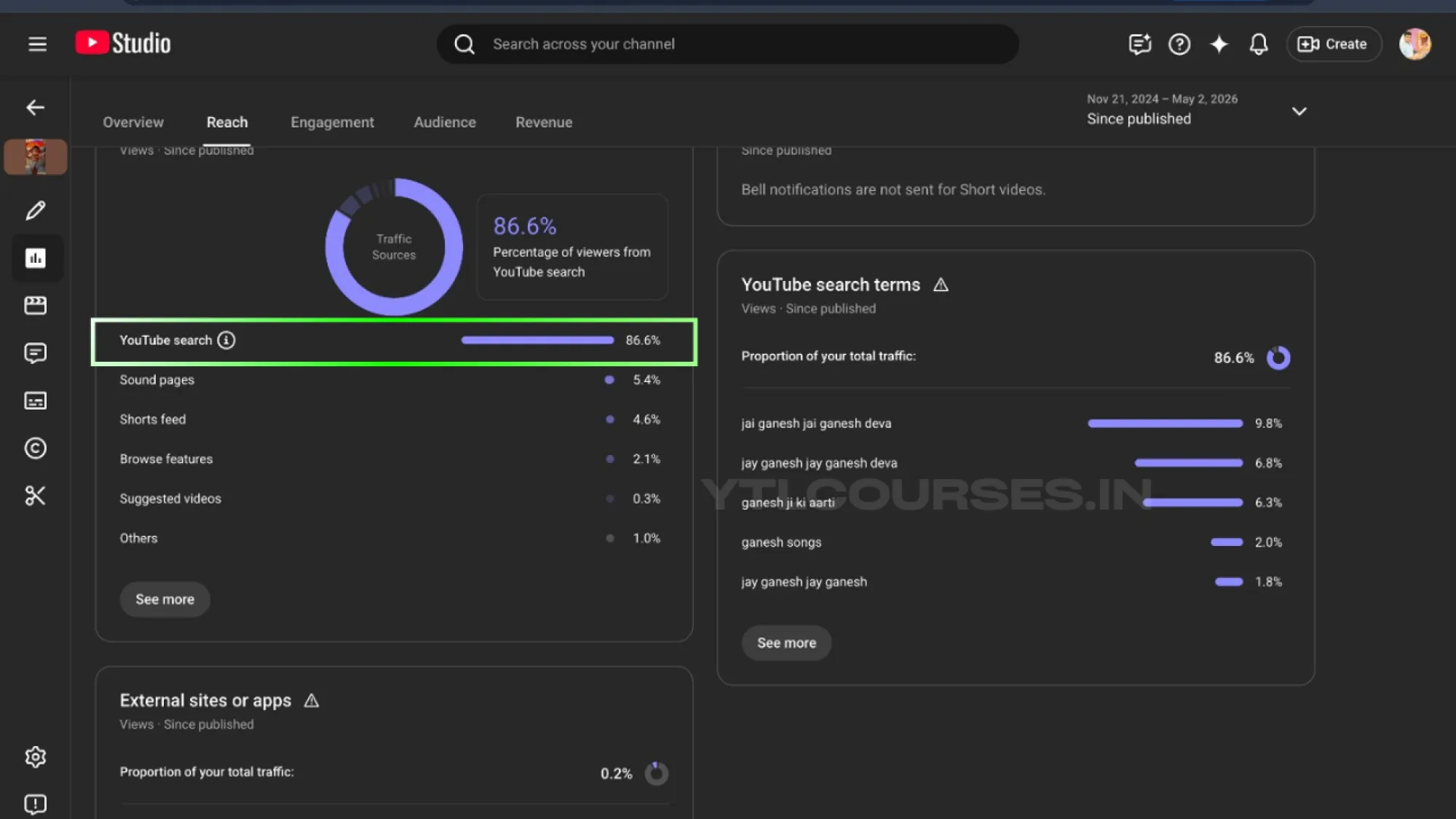1456x819 pixels.
Task: Click the YouTube Studio logo
Action: coord(123,44)
